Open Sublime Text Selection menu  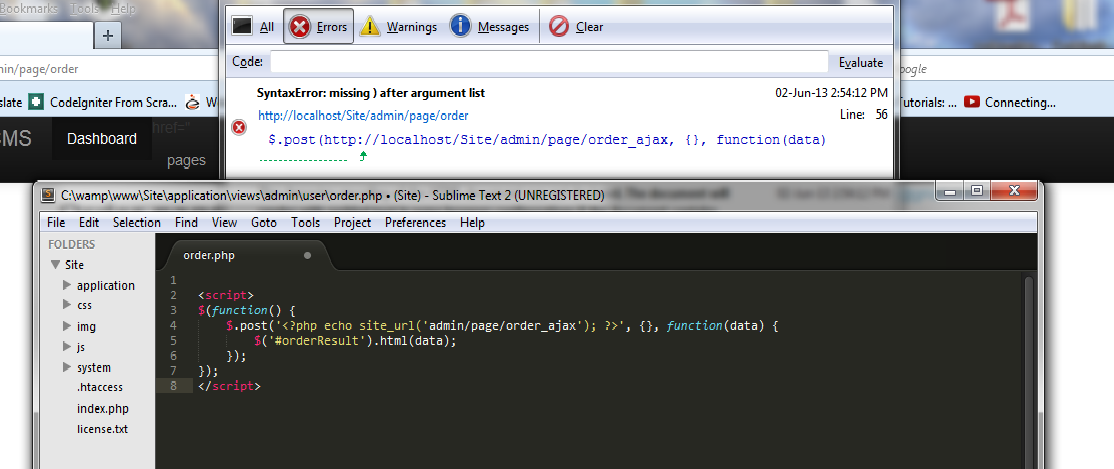(x=136, y=222)
